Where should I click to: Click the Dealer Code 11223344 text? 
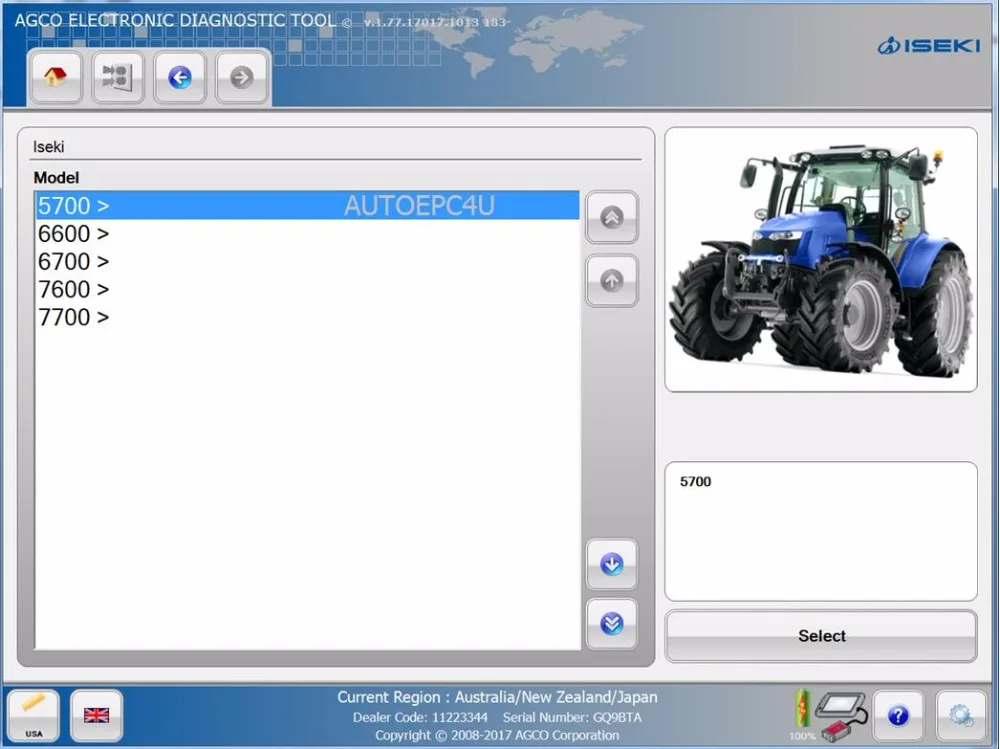pos(420,717)
